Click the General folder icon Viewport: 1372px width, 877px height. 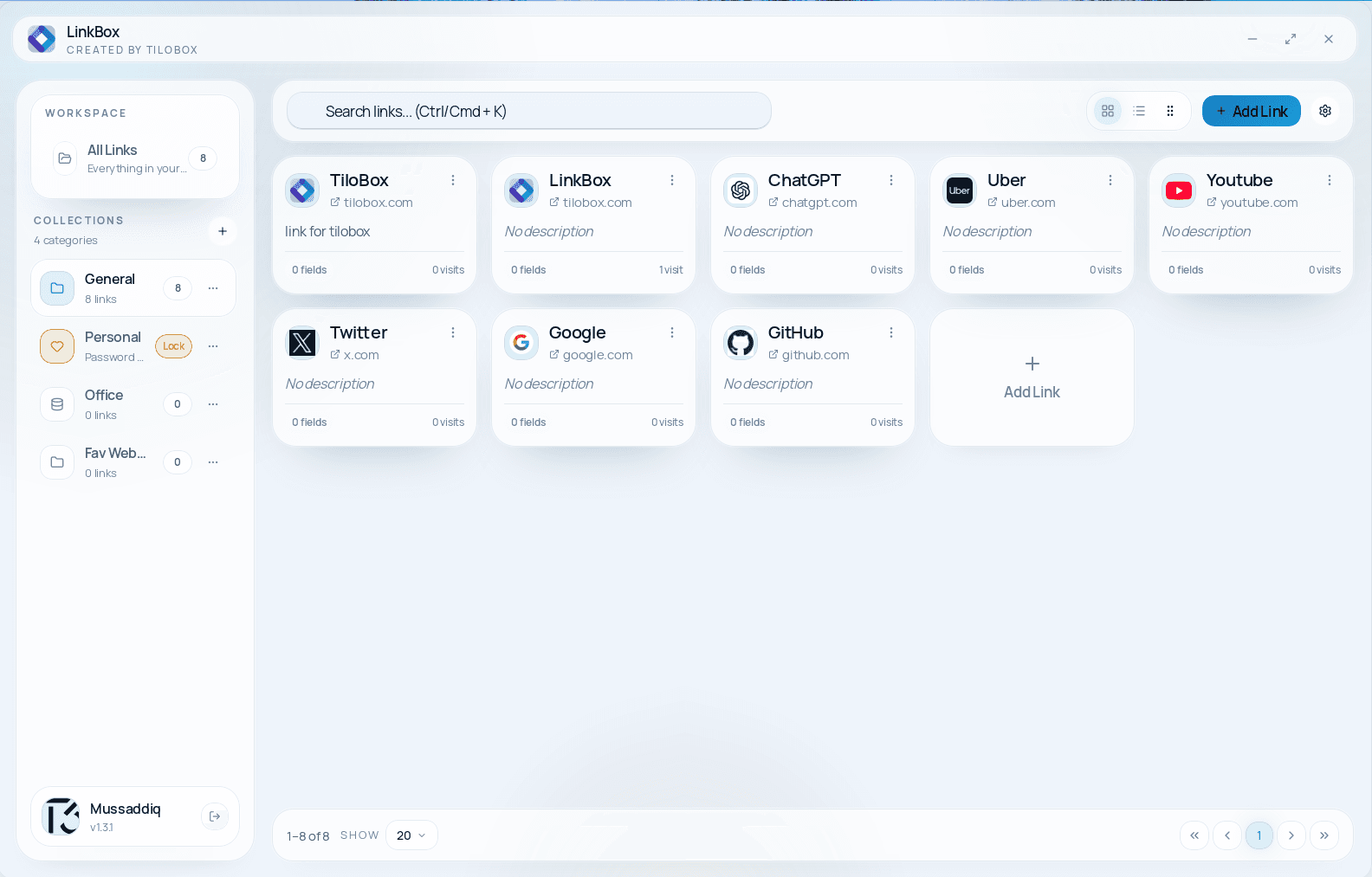pos(57,288)
